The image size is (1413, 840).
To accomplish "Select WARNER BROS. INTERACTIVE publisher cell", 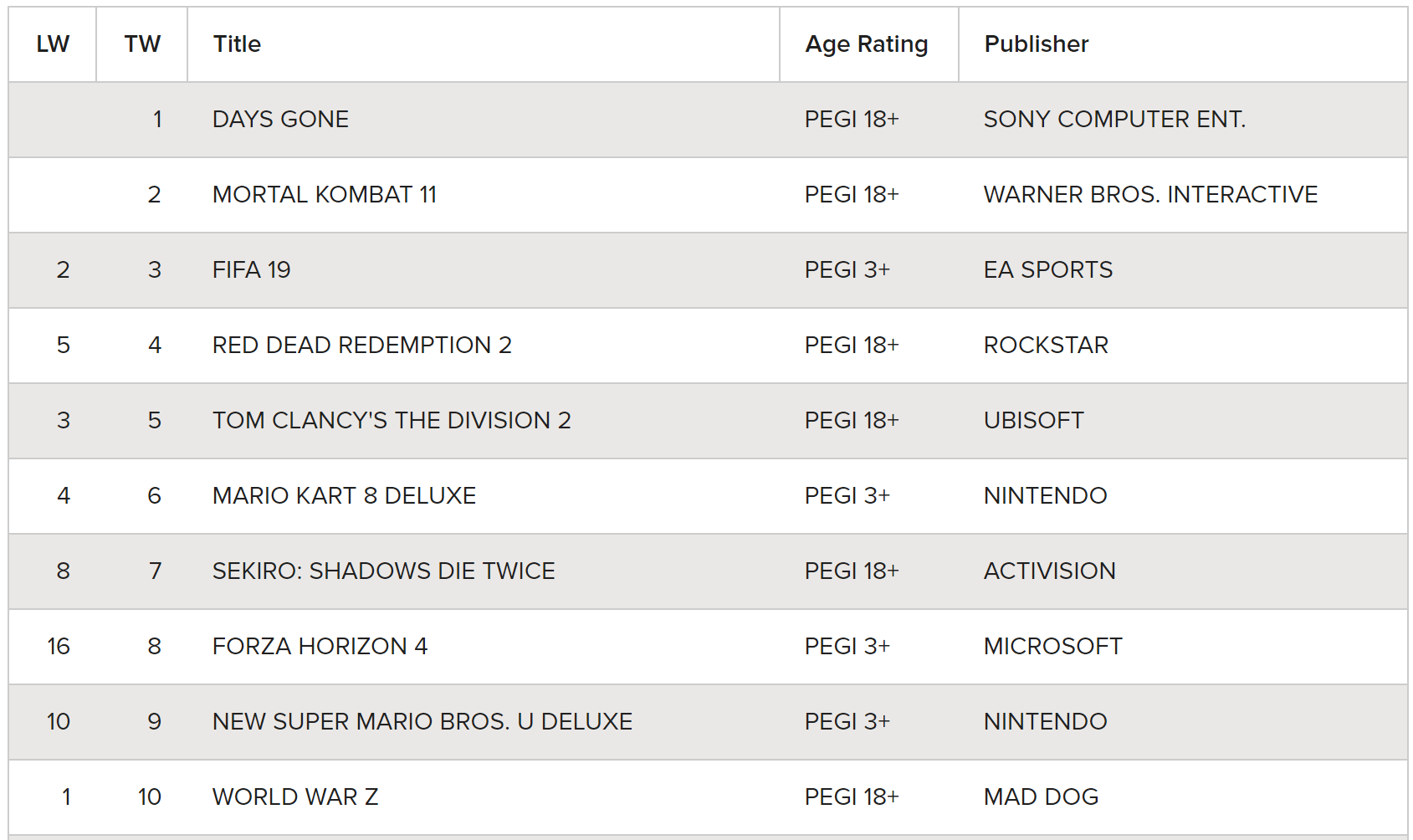I will (1150, 195).
